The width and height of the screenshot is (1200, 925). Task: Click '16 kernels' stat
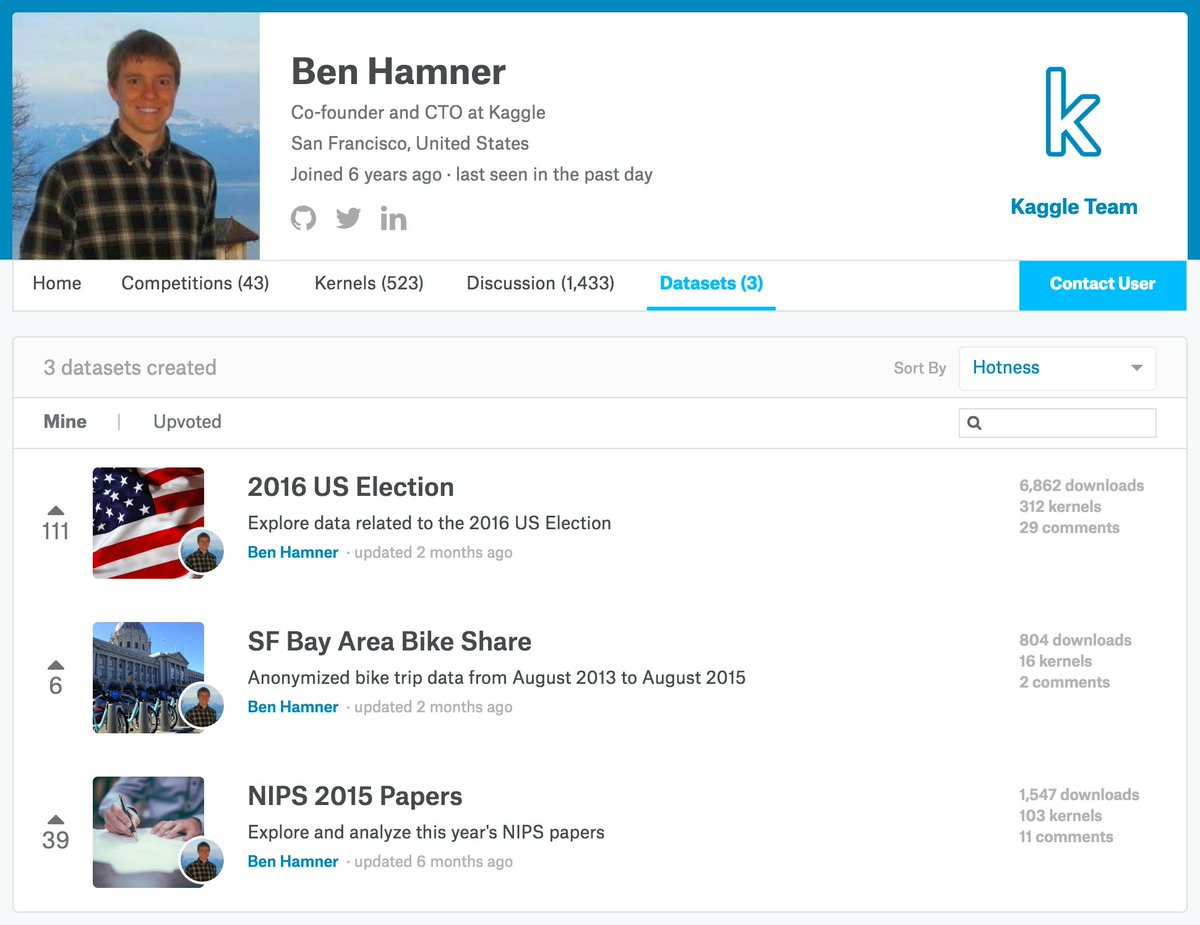[x=1055, y=661]
